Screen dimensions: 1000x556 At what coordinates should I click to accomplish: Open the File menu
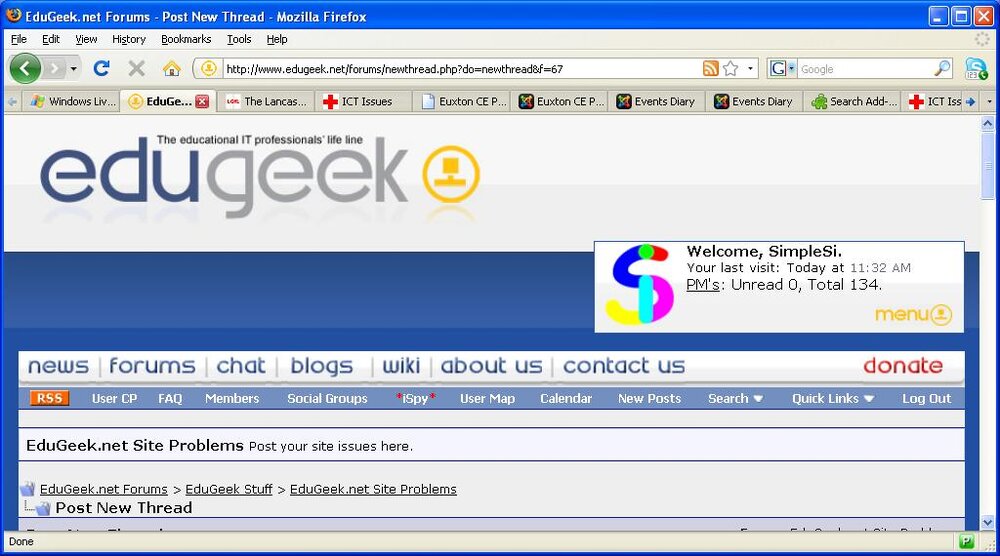click(18, 39)
